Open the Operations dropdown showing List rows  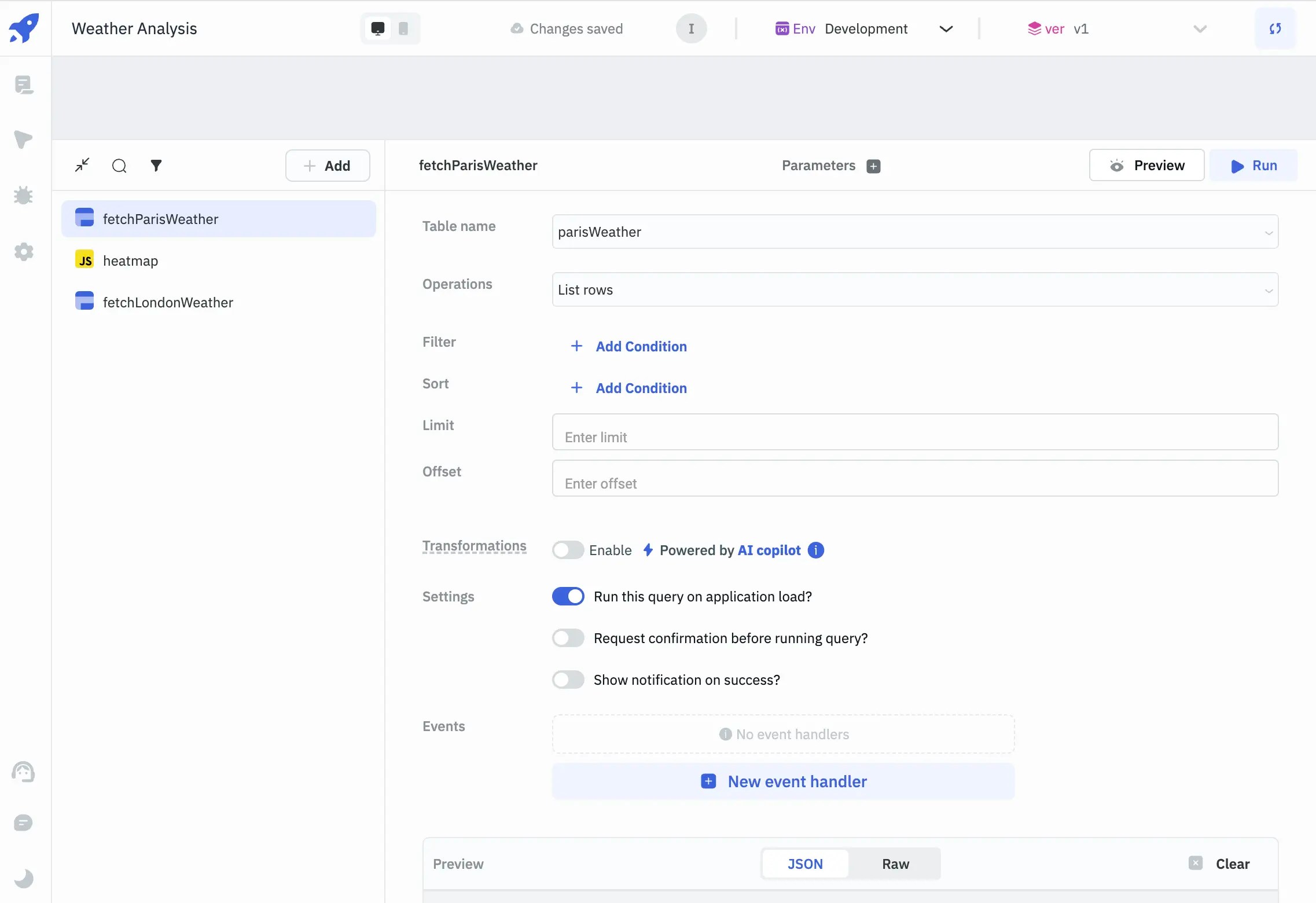point(914,290)
